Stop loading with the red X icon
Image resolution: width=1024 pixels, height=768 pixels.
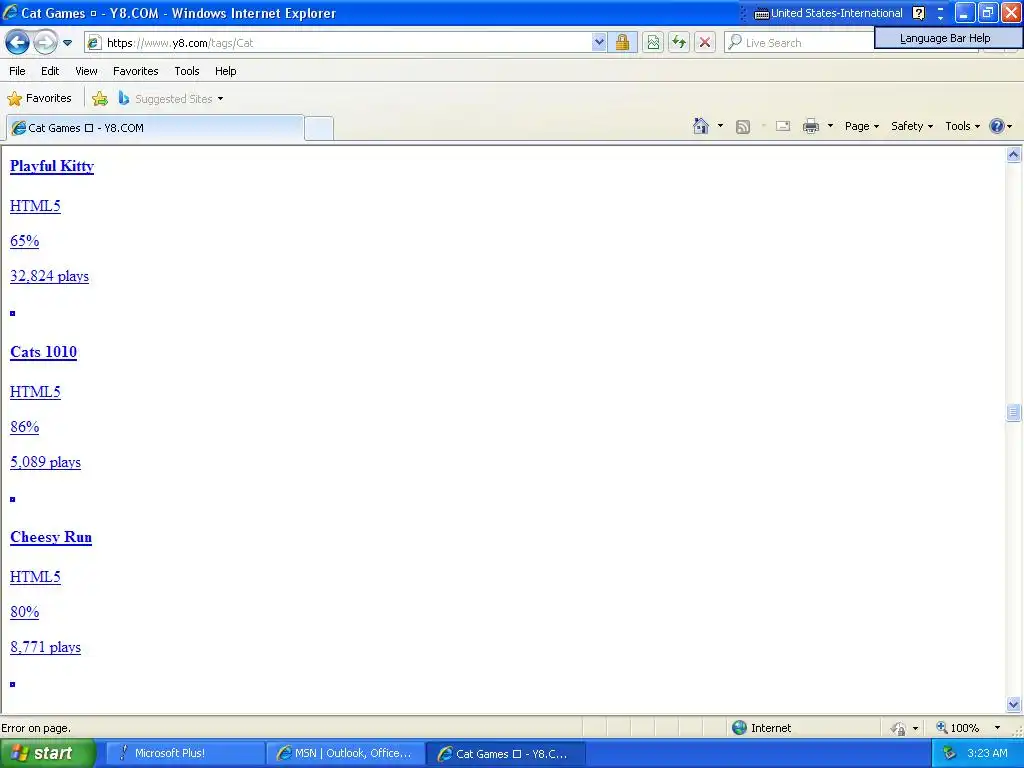pyautogui.click(x=705, y=42)
